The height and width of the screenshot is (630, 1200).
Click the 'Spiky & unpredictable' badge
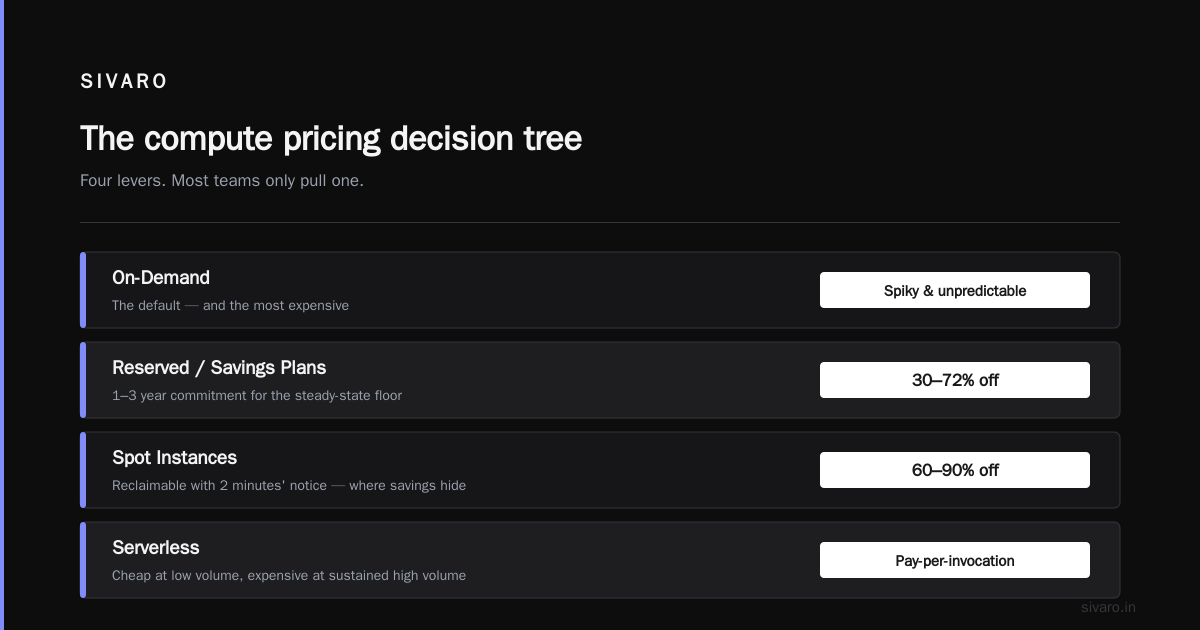[x=955, y=290]
